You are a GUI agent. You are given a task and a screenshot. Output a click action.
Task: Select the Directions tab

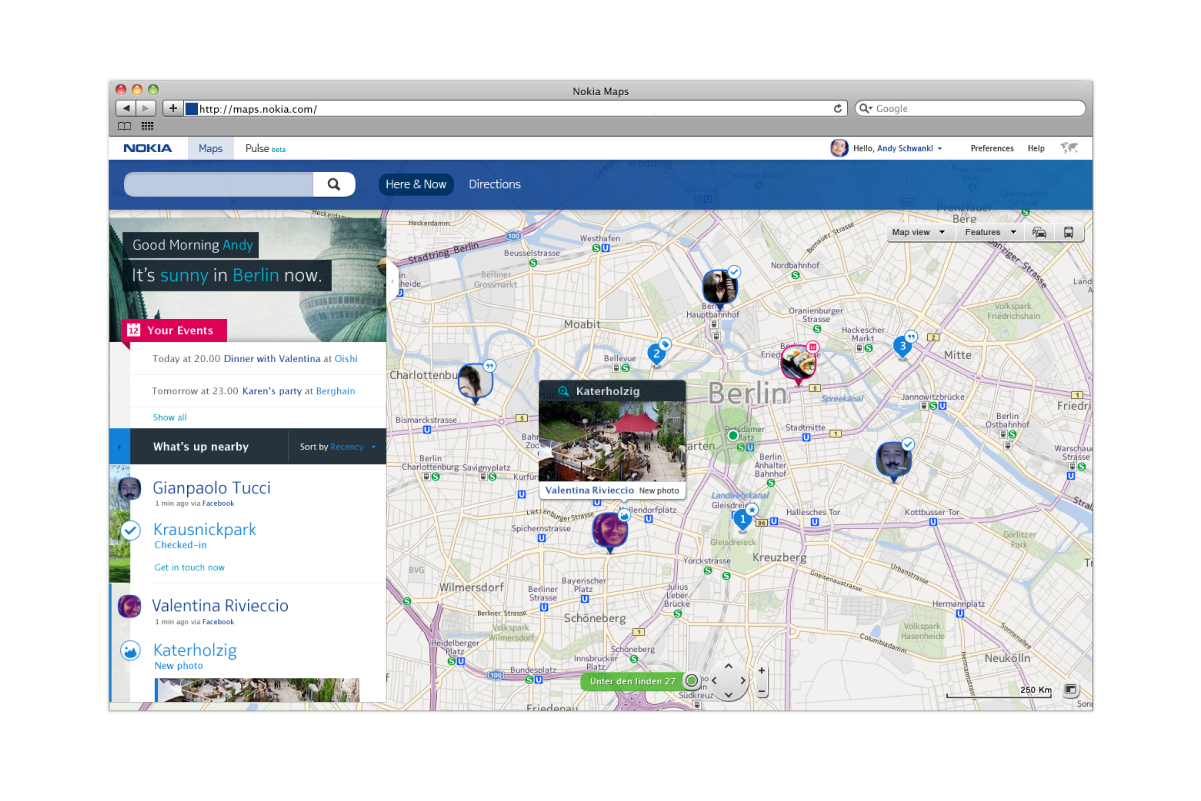[x=495, y=184]
